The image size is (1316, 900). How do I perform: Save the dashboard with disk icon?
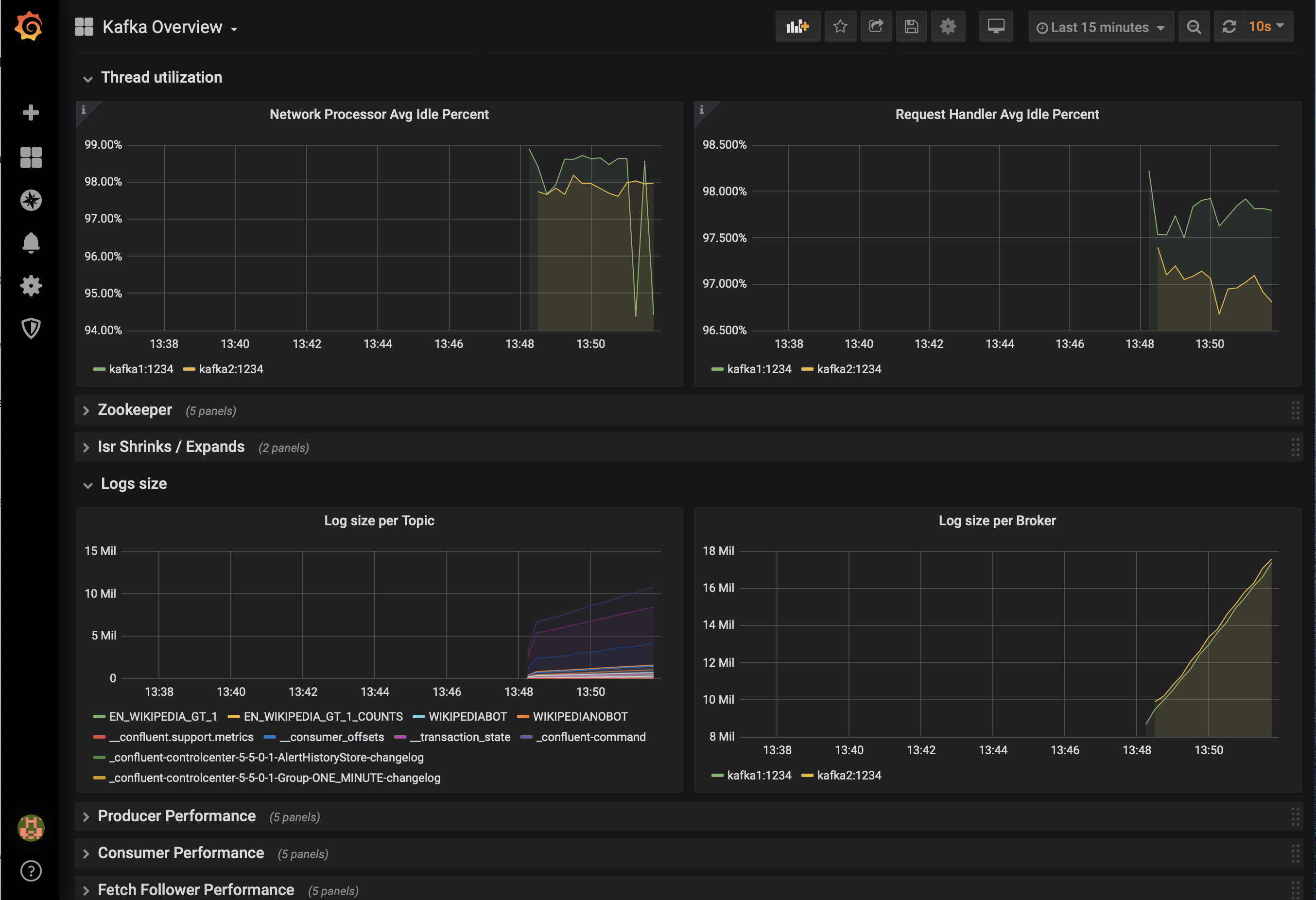pos(911,27)
